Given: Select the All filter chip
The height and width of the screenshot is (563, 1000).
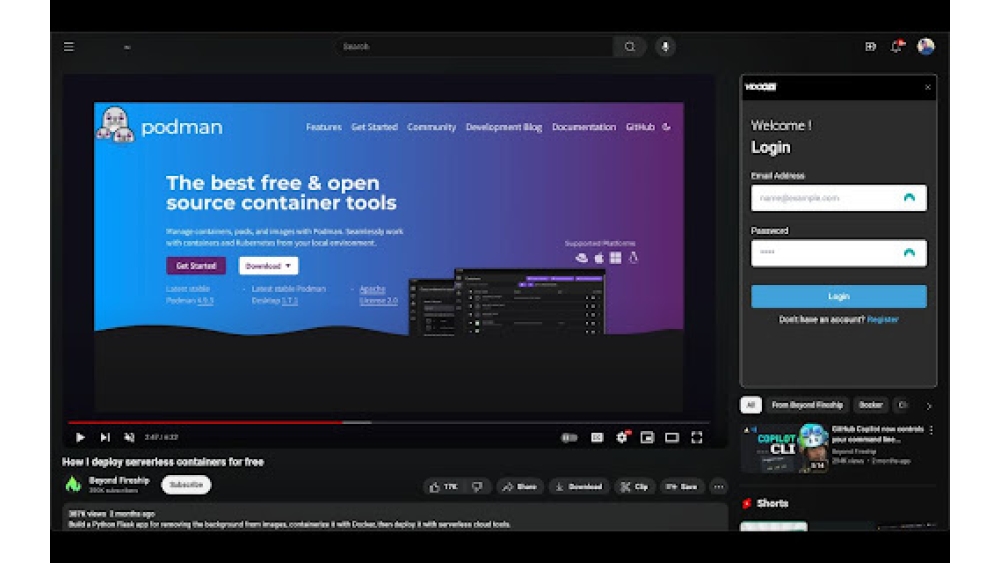Looking at the screenshot, I should pos(751,405).
